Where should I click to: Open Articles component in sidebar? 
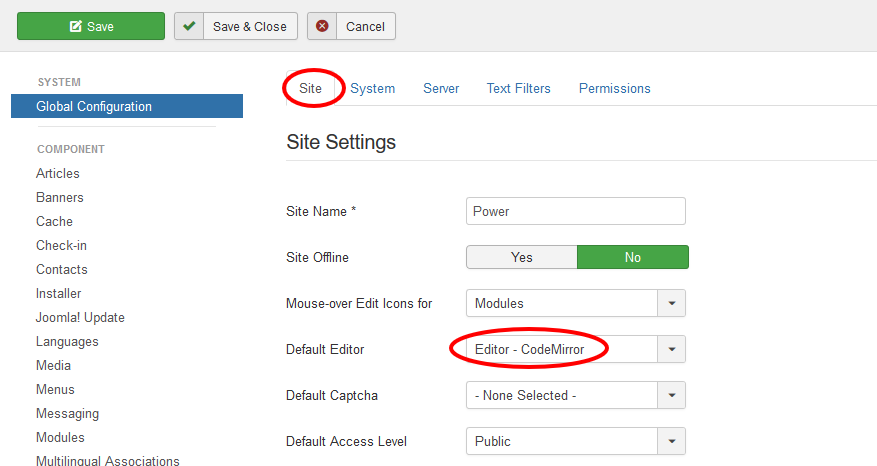click(x=58, y=173)
